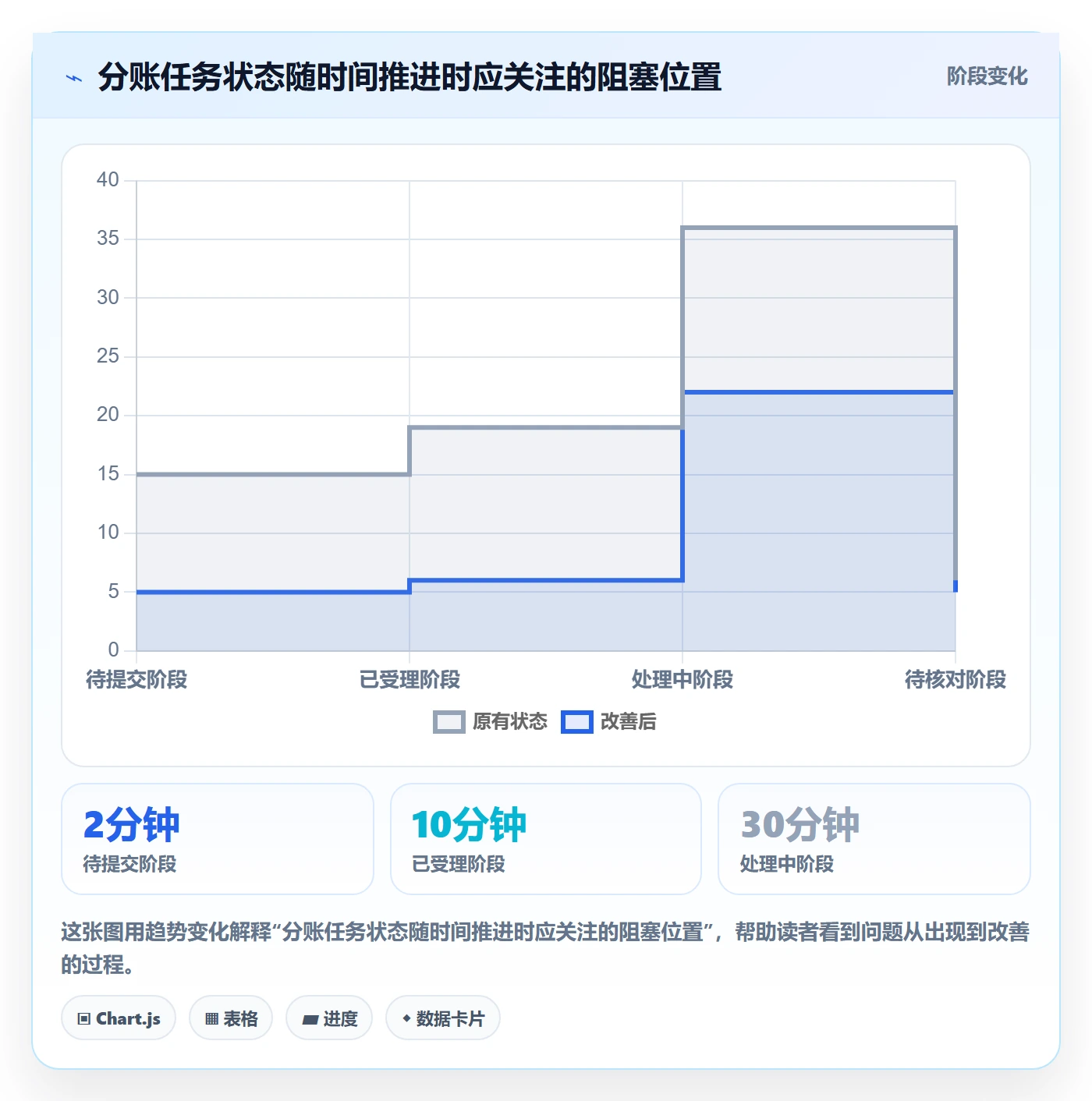The height and width of the screenshot is (1101, 1092).
Task: Click the 数据卡片 chip diamond icon
Action: pos(406,1019)
